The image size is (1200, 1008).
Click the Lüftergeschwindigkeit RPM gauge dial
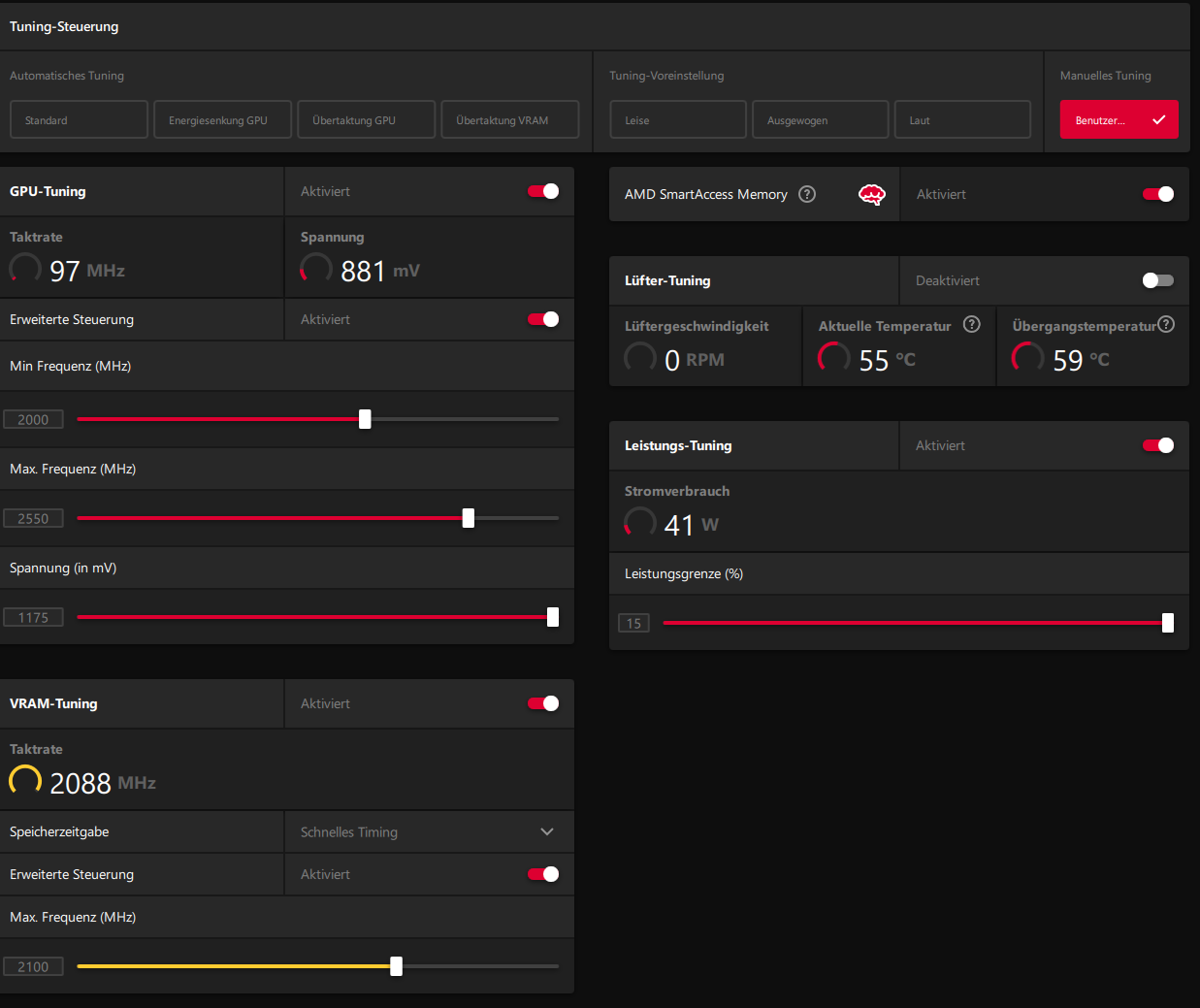tap(640, 358)
